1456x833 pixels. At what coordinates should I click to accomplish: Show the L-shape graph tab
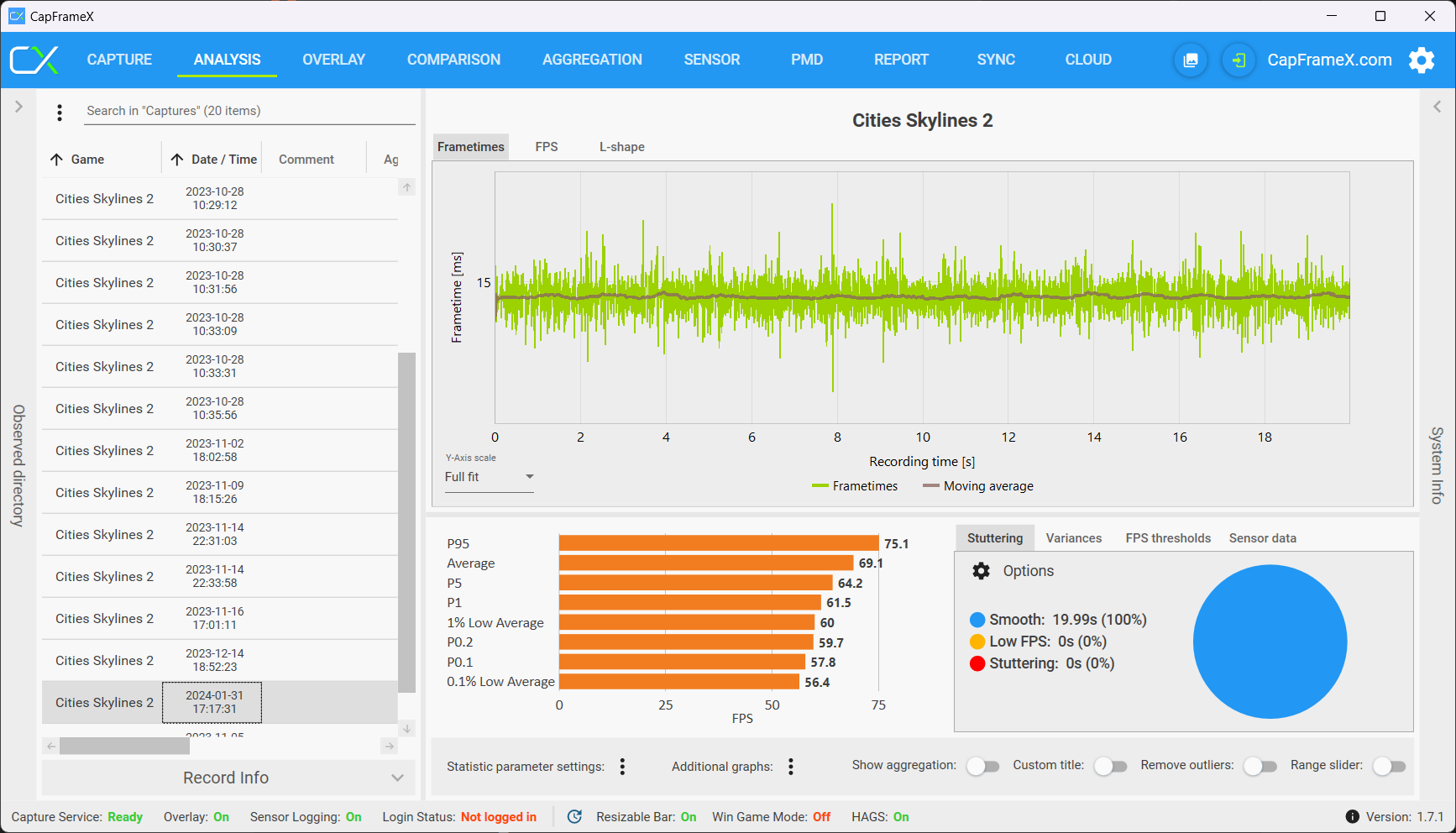click(622, 147)
